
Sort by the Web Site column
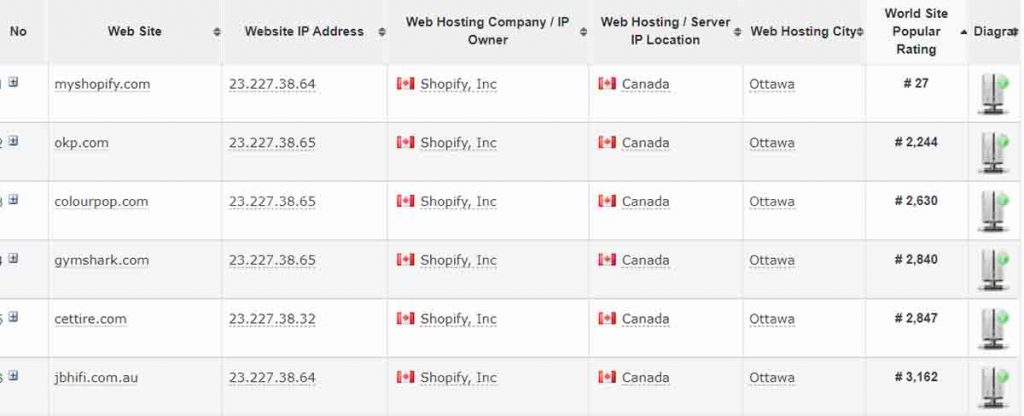coord(135,32)
